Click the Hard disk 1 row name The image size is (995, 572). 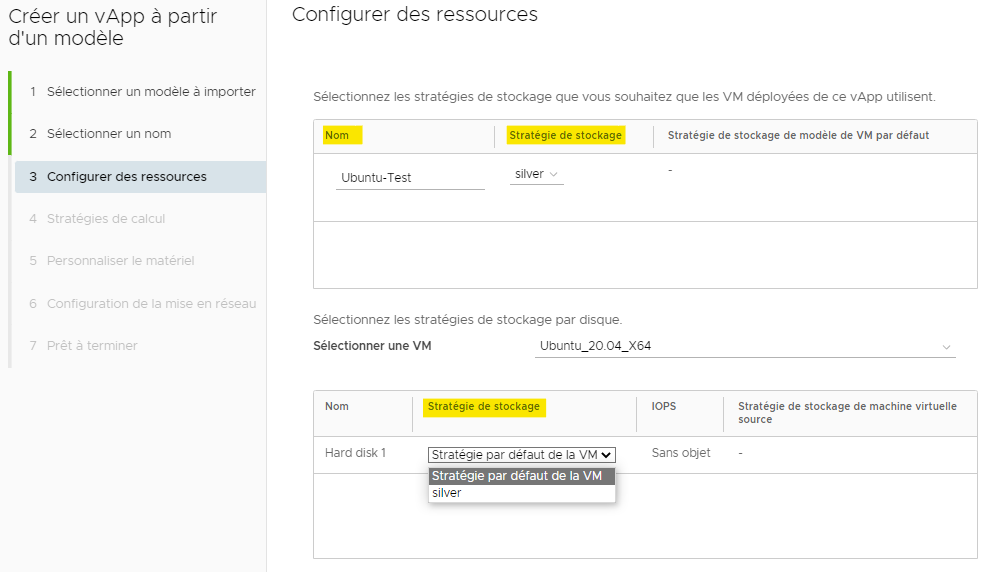point(355,453)
